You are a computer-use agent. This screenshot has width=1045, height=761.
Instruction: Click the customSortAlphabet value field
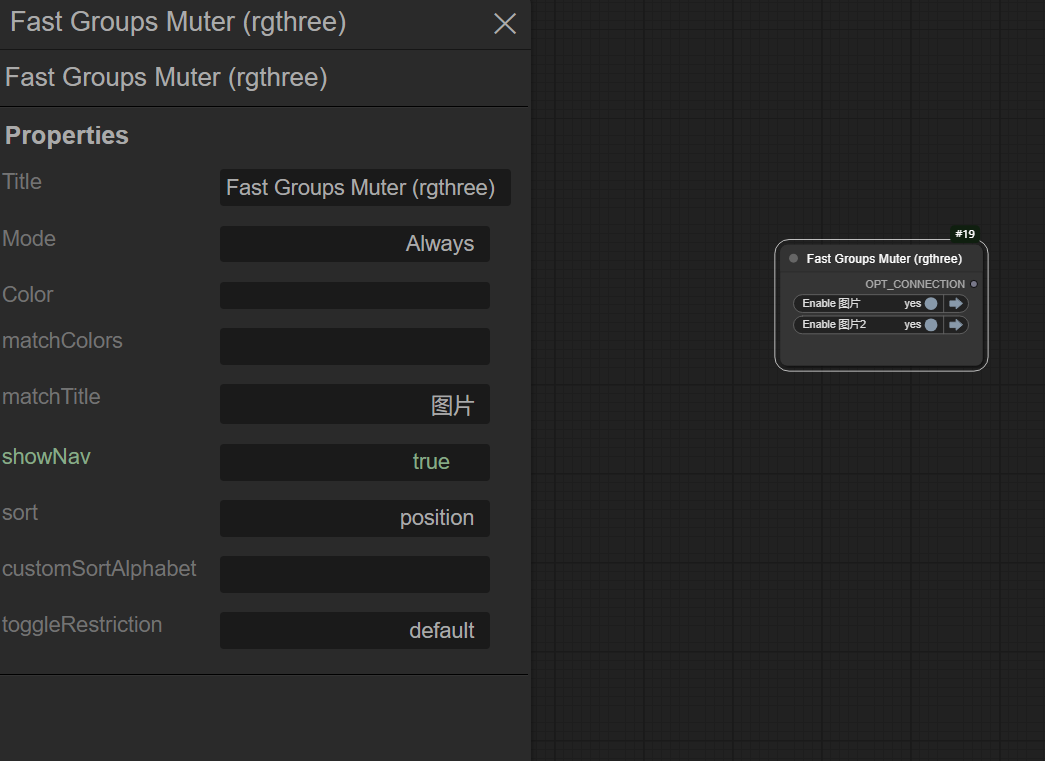click(x=354, y=574)
